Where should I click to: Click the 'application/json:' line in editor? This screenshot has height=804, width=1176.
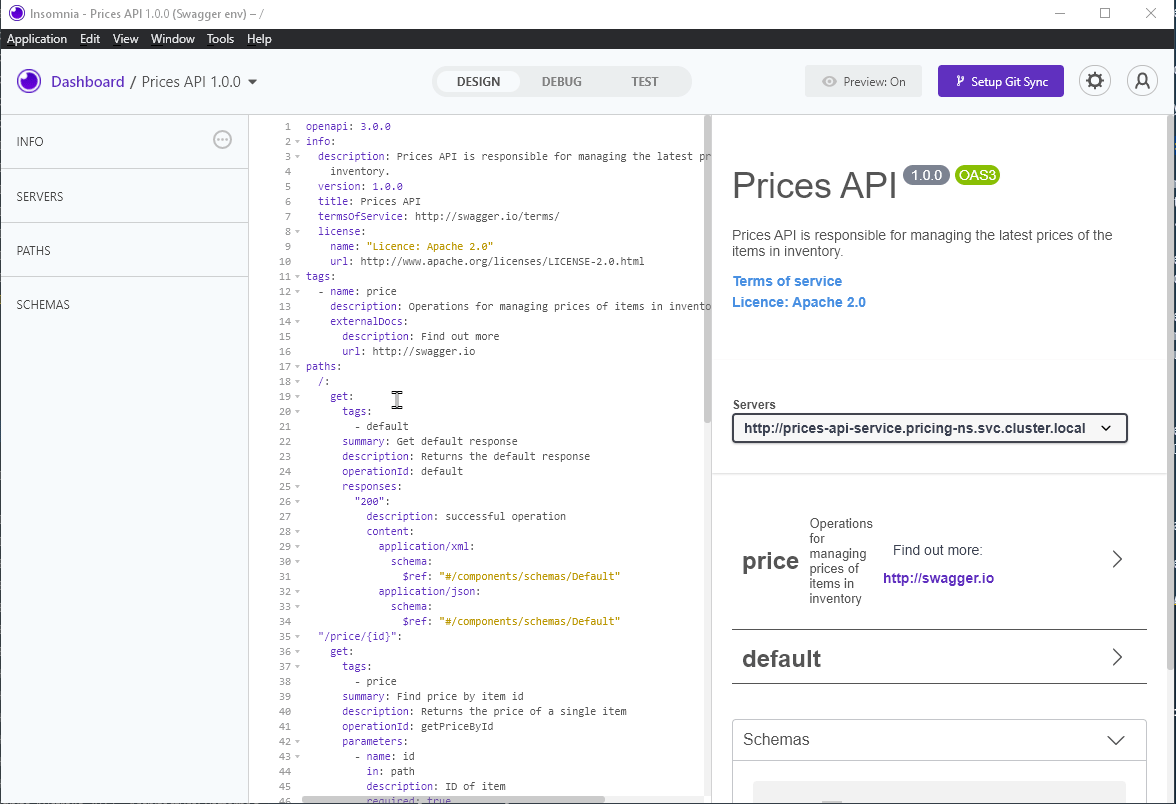click(x=430, y=592)
